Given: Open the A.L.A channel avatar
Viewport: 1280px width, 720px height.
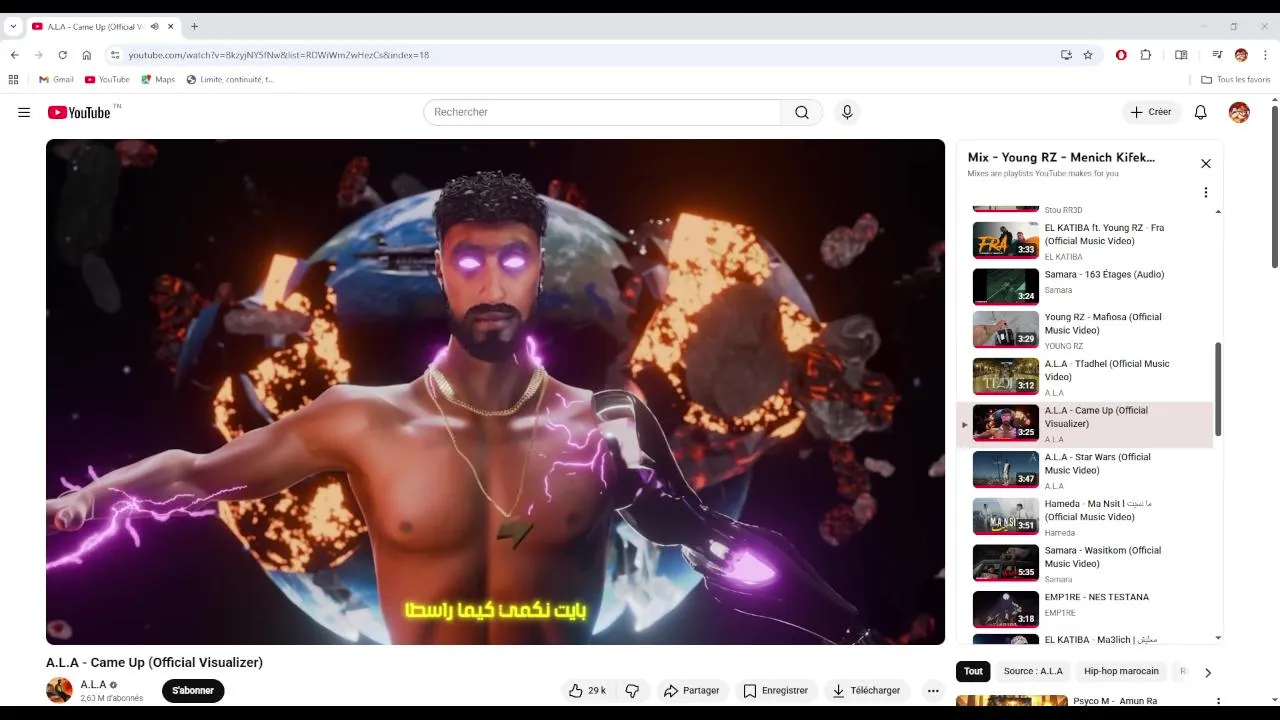Looking at the screenshot, I should [59, 690].
